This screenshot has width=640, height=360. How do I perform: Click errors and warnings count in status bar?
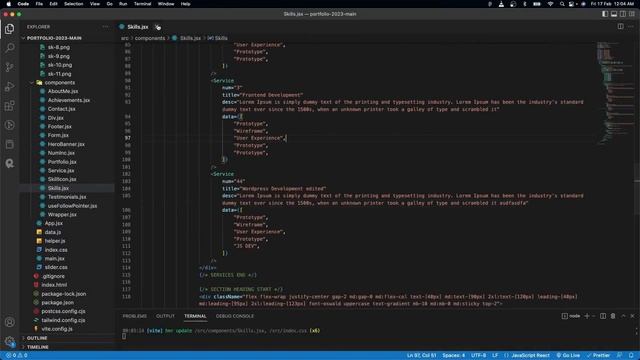click(17, 356)
